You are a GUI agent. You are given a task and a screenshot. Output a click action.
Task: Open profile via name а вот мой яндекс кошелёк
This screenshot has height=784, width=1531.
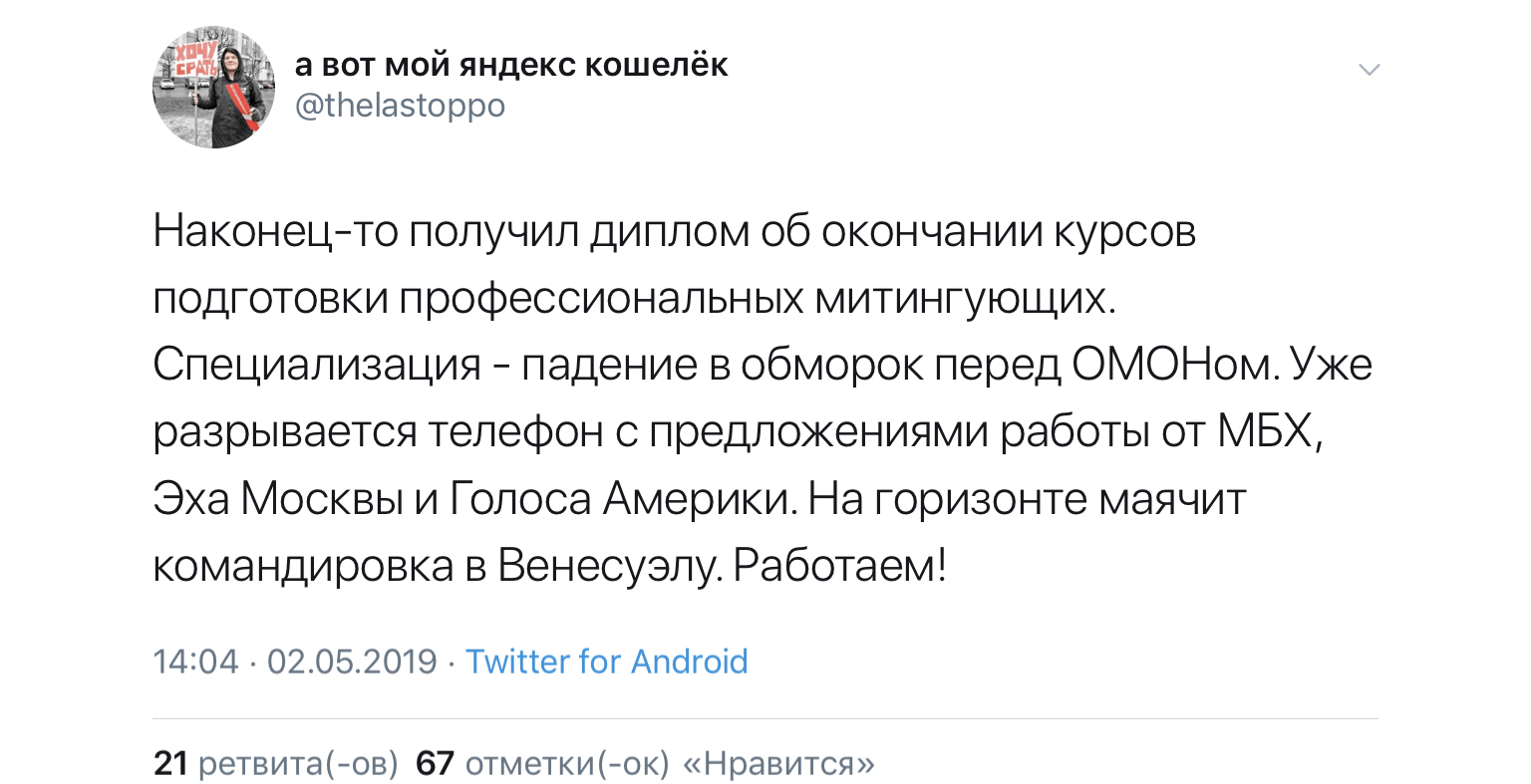[511, 65]
